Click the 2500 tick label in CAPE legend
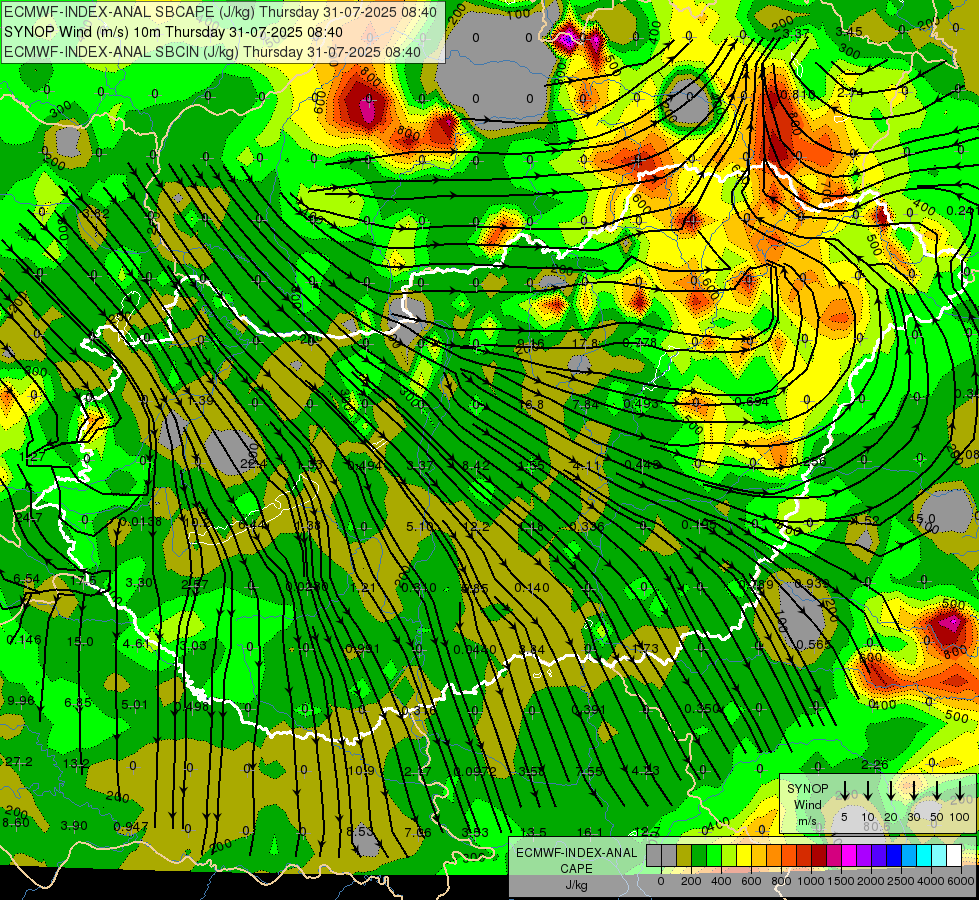 click(x=900, y=881)
